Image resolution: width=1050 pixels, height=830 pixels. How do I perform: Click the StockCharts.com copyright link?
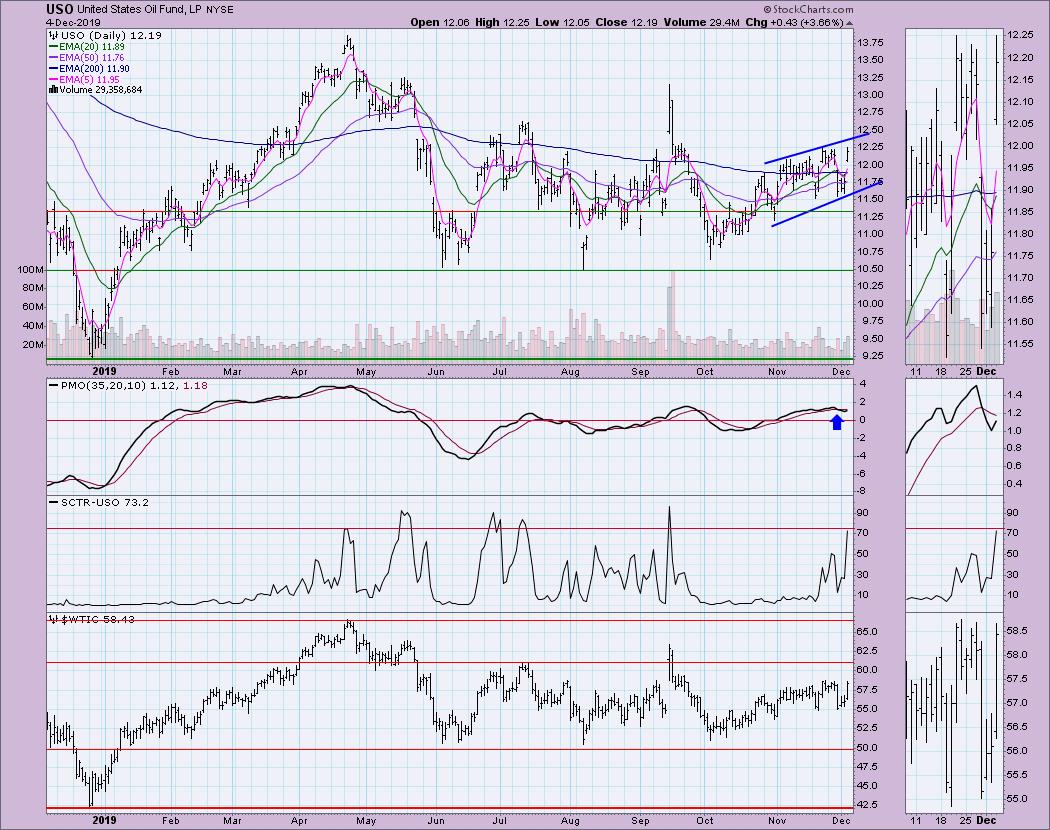[x=809, y=9]
